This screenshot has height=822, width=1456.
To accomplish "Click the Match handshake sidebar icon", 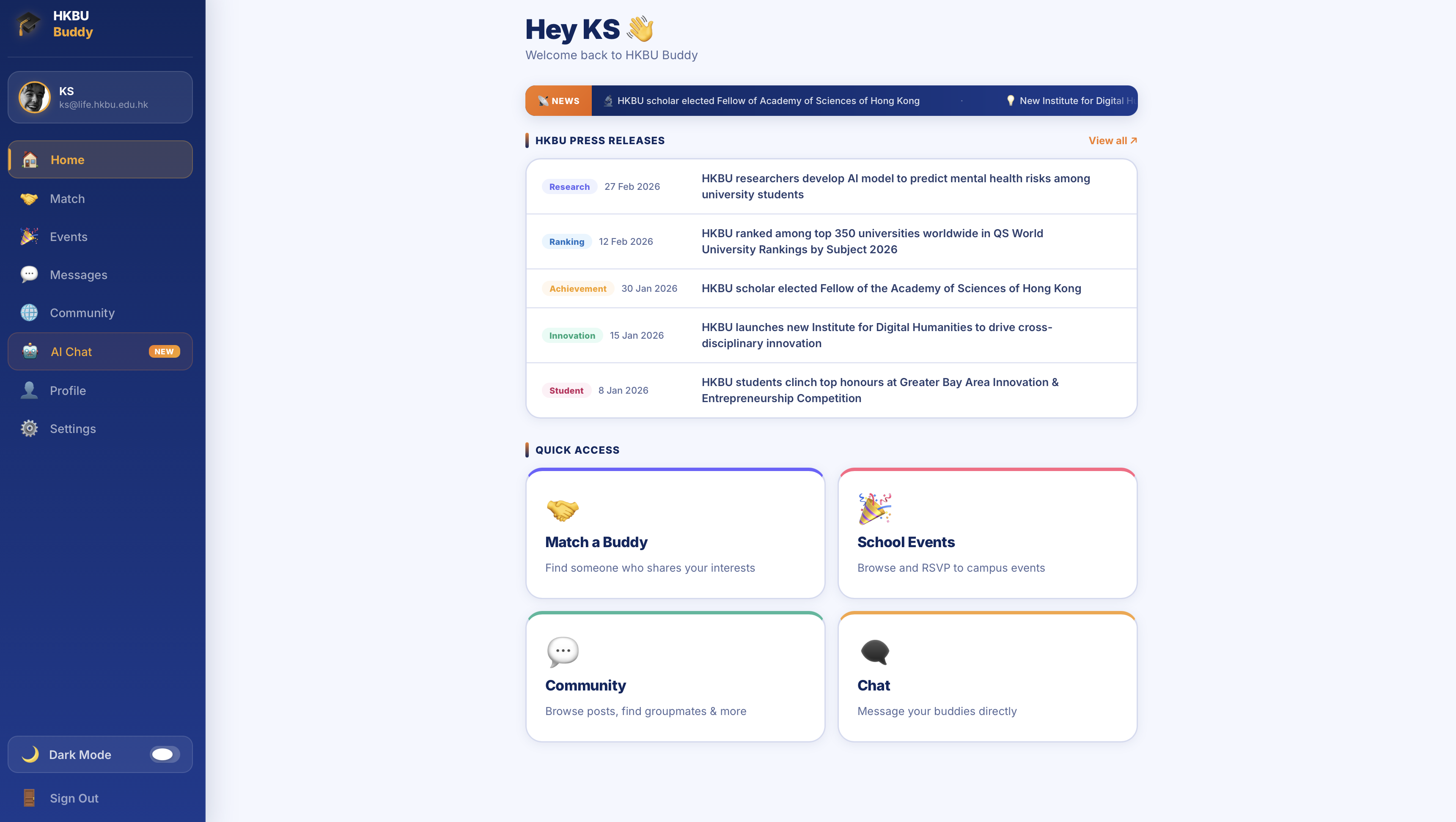I will pyautogui.click(x=29, y=199).
